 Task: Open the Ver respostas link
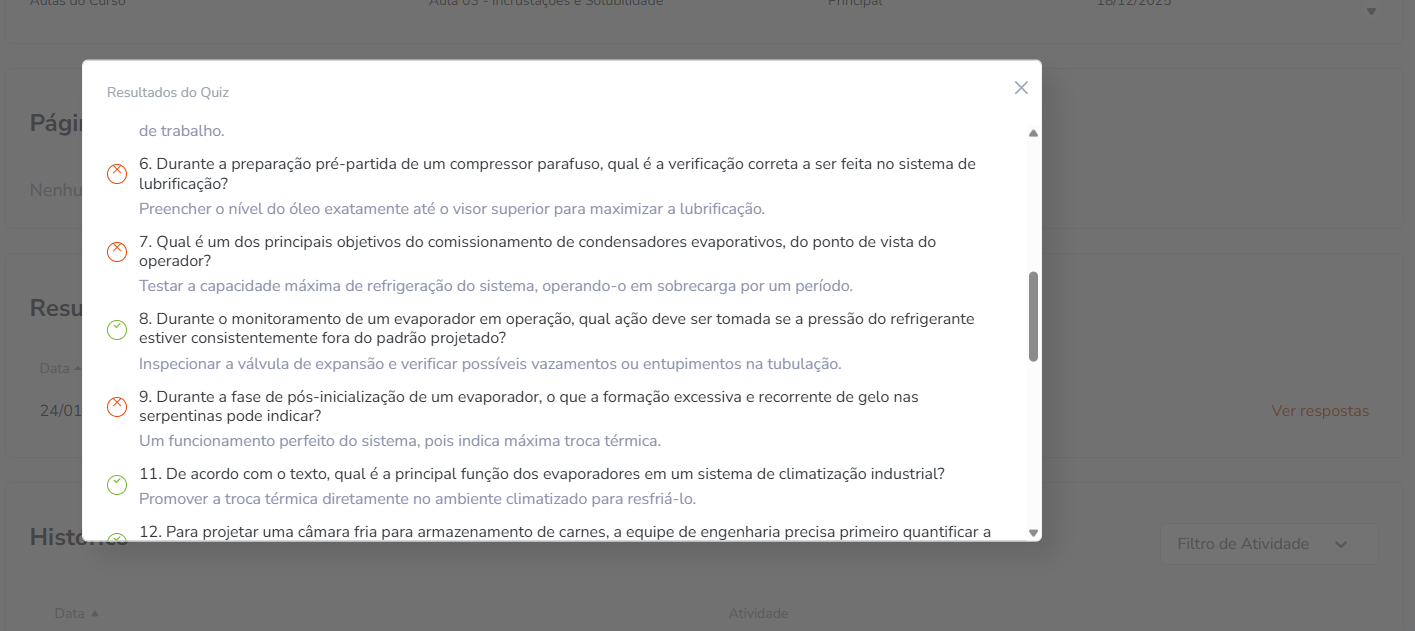(x=1319, y=411)
